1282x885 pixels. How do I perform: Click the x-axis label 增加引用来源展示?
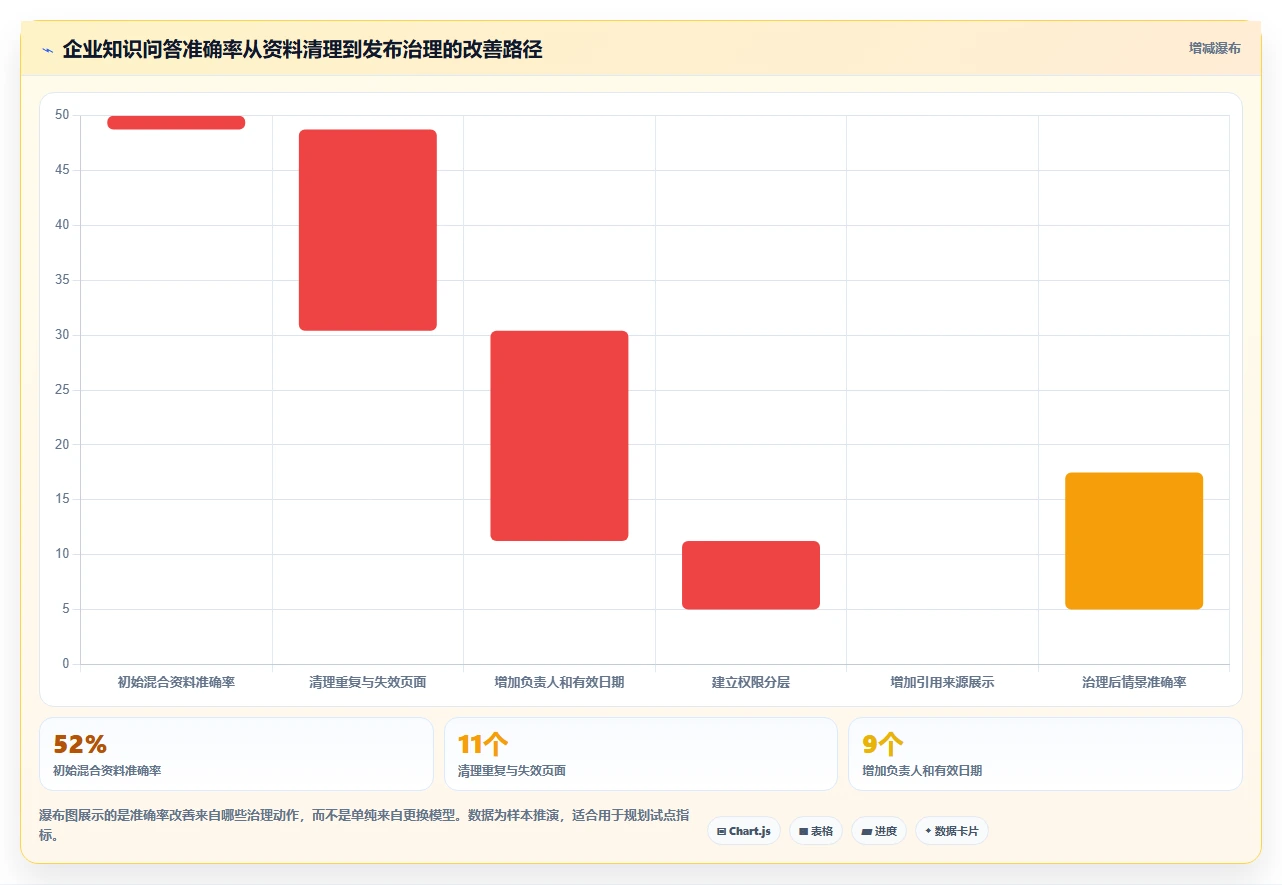click(943, 682)
